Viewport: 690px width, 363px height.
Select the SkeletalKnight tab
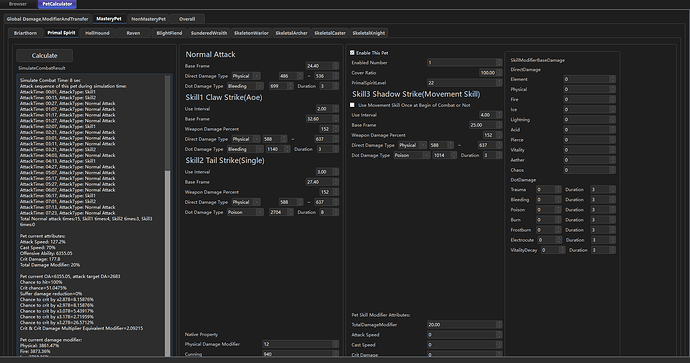pyautogui.click(x=369, y=33)
